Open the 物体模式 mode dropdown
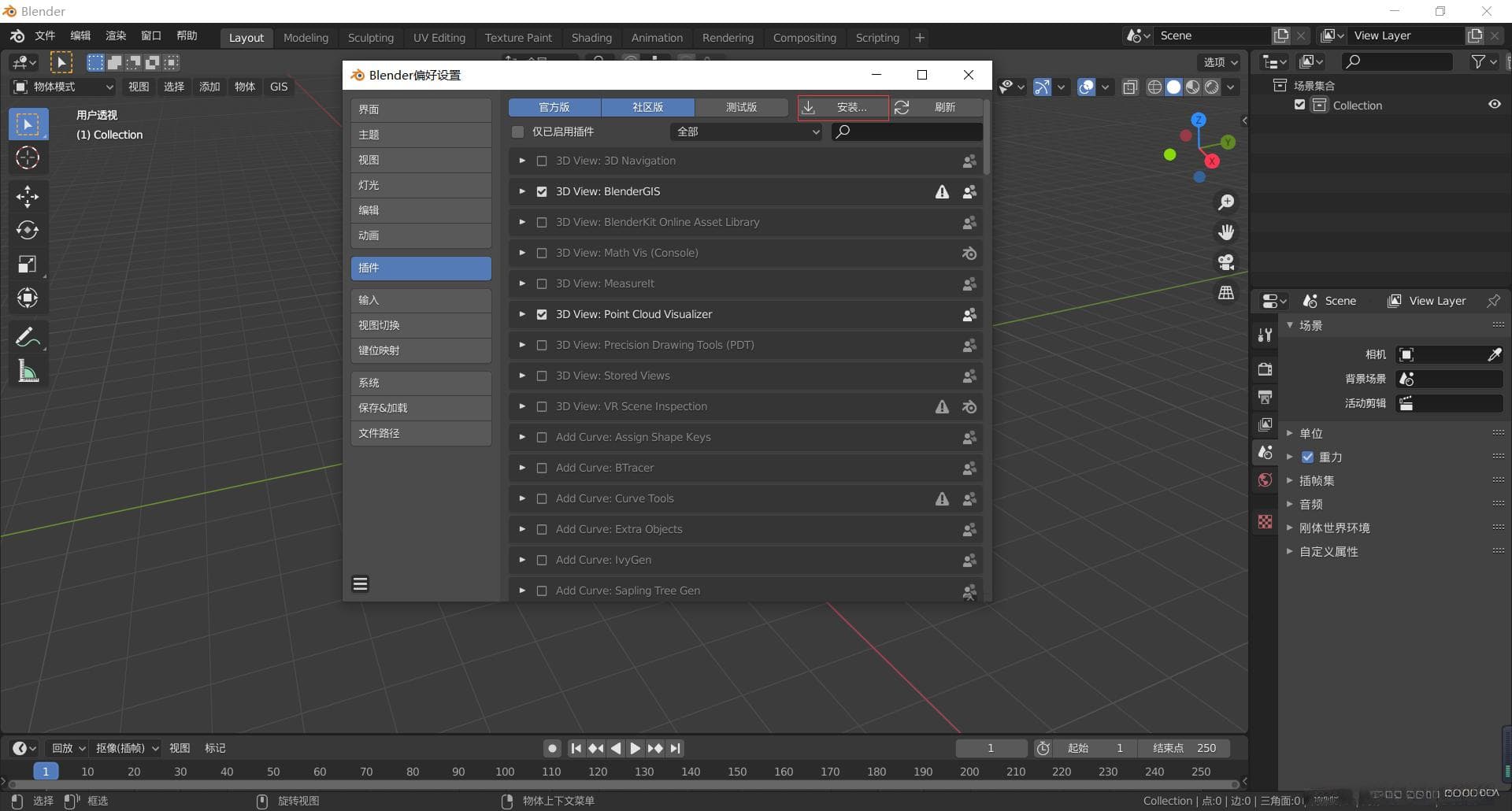 click(64, 87)
